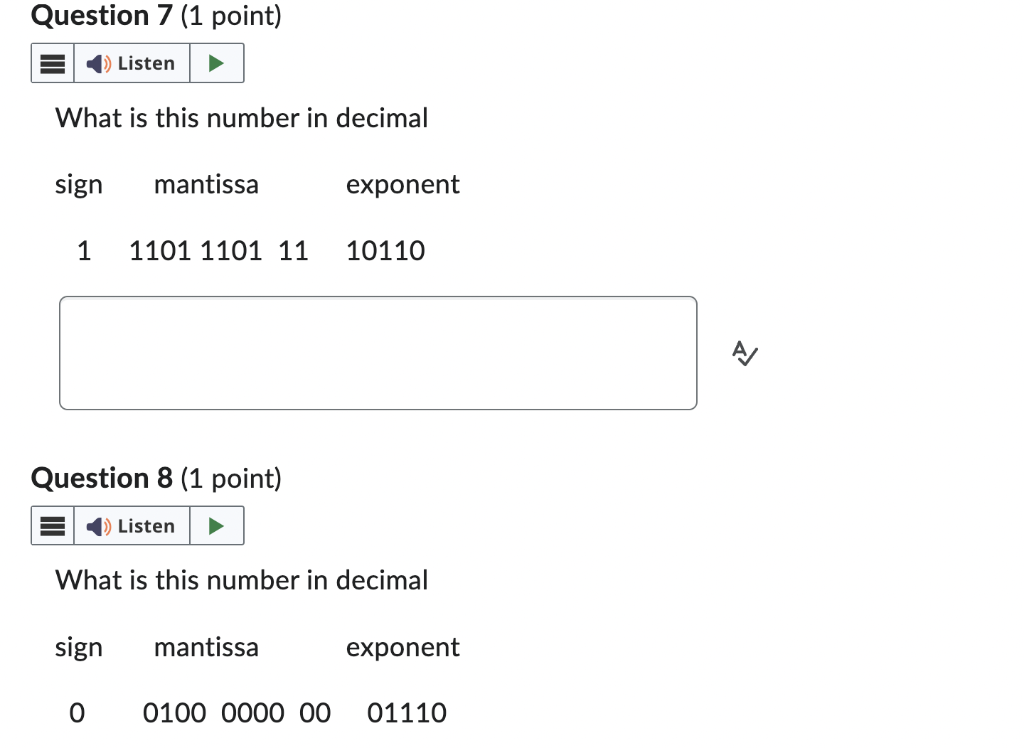Viewport: 1024px width, 748px height.
Task: Click the Listen button labeled text for Question 7
Action: 147,63
